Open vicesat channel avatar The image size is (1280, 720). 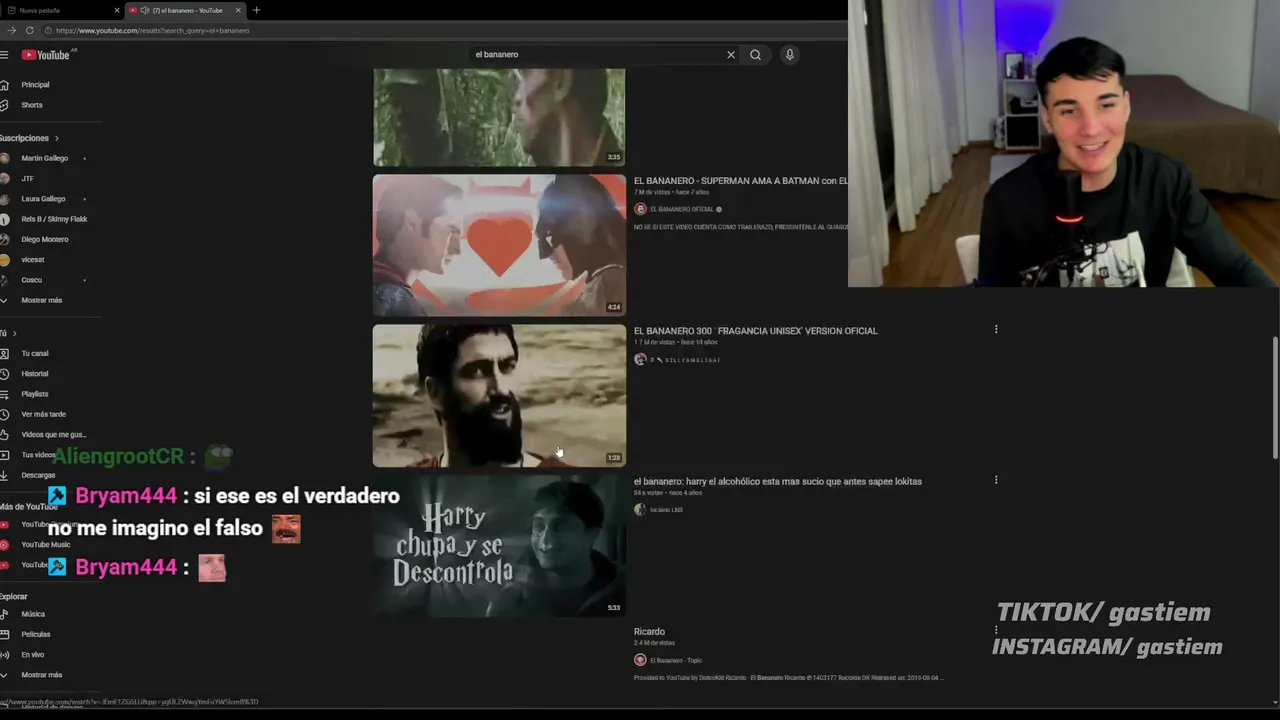(x=5, y=260)
